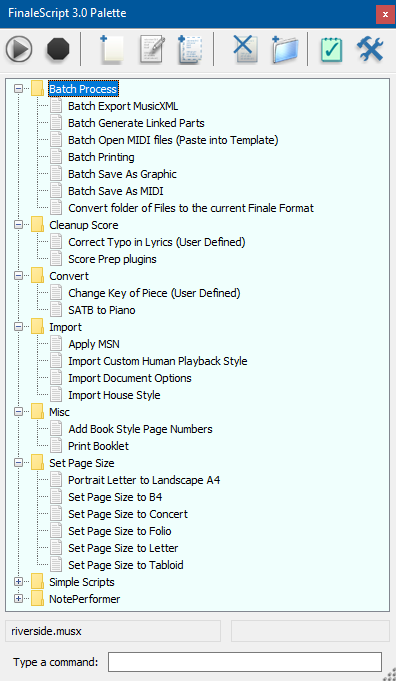
Task: Collapse the Set Page Size folder
Action: pos(18,463)
